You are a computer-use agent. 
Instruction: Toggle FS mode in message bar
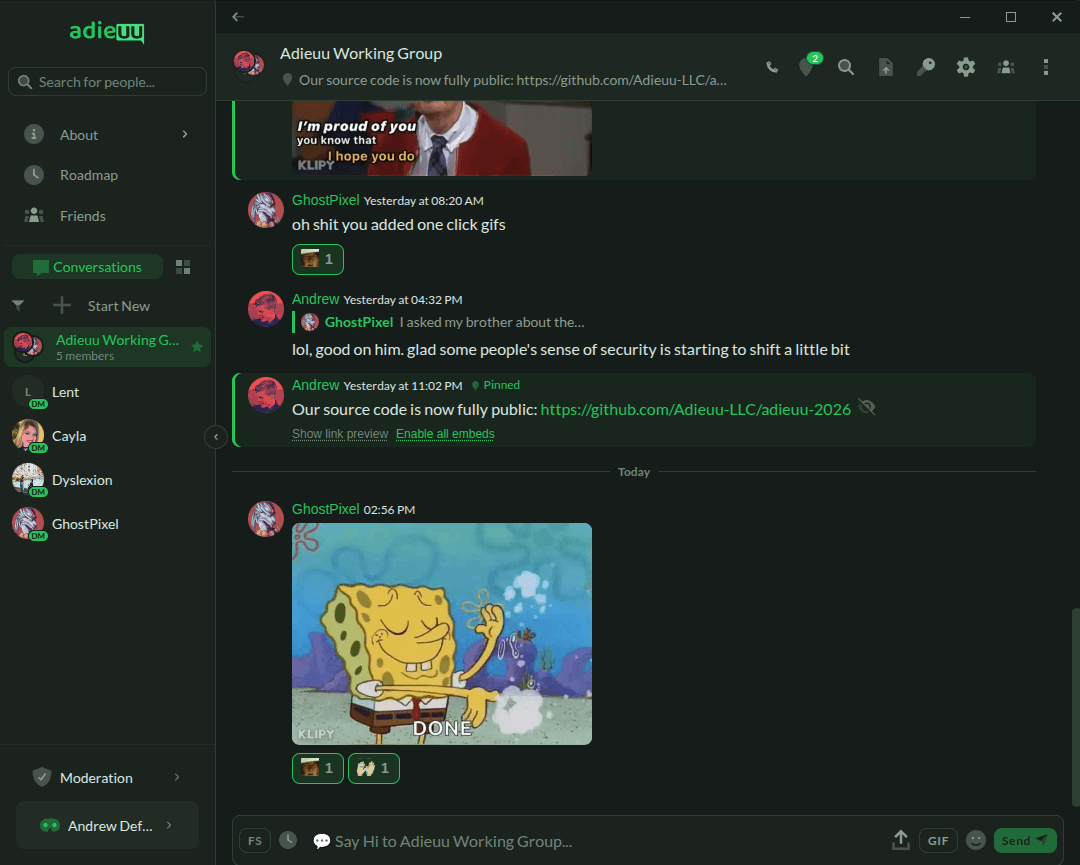click(x=255, y=841)
